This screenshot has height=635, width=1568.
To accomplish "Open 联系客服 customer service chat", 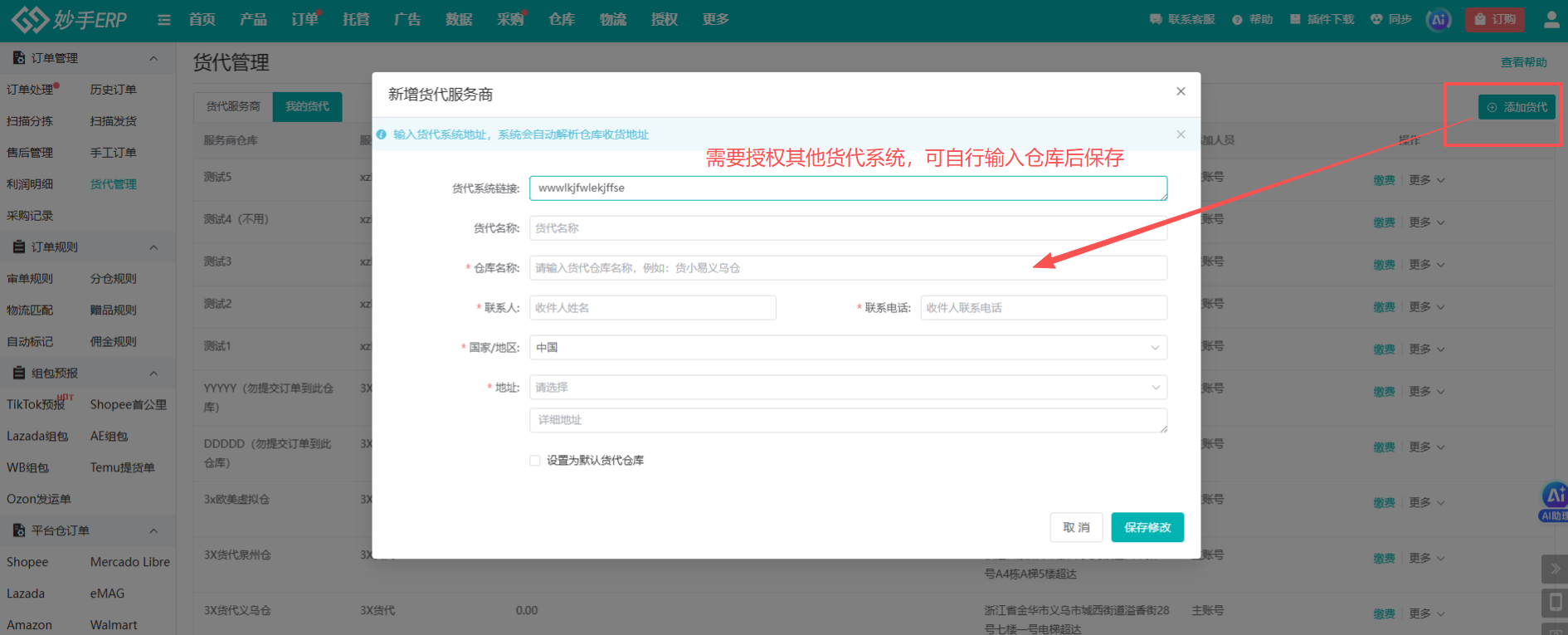I will (1182, 19).
